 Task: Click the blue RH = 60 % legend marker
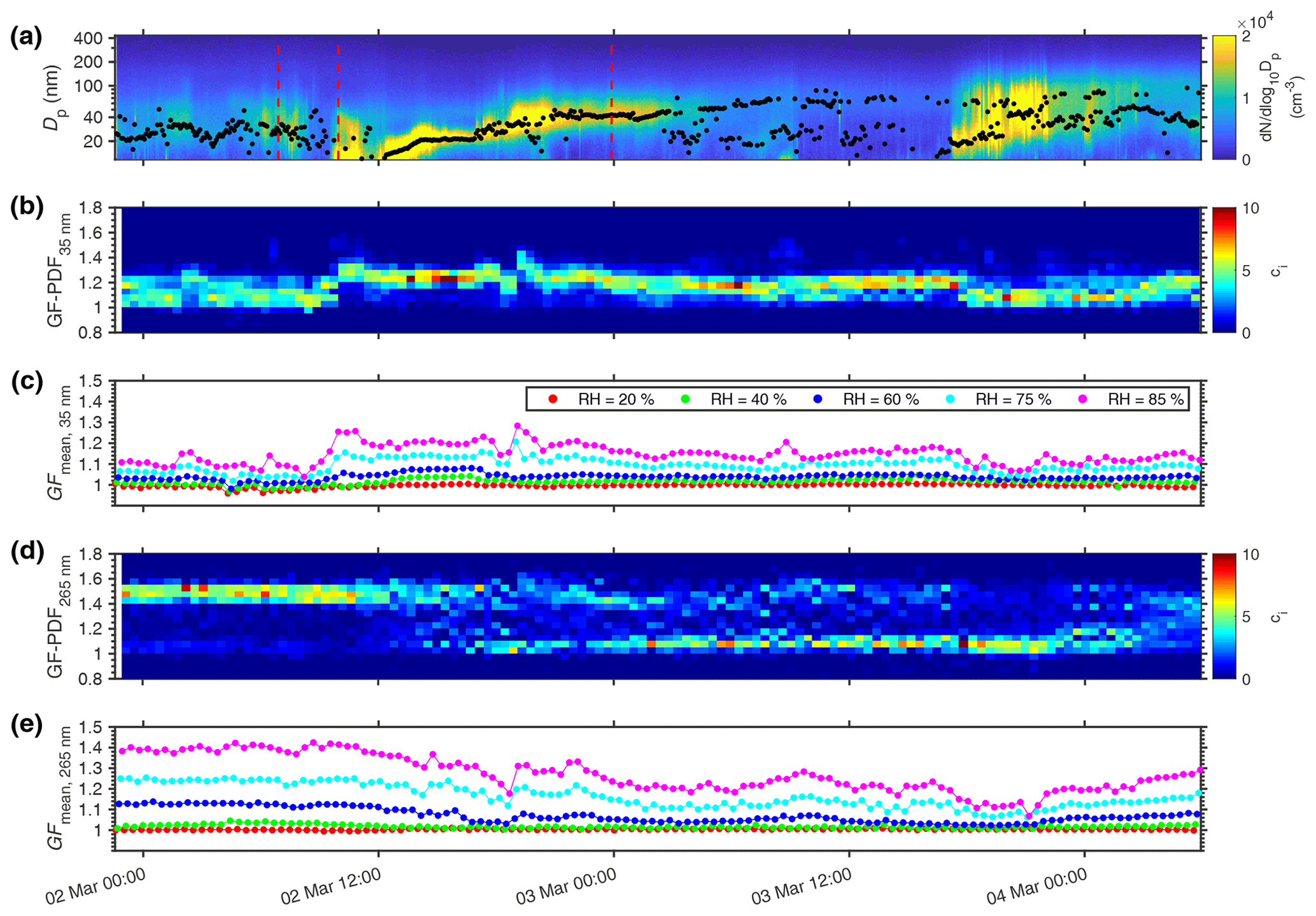coord(818,399)
